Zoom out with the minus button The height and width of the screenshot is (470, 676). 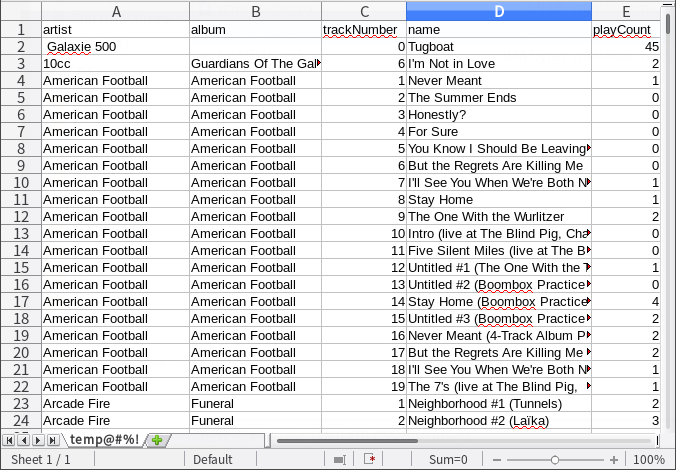(497, 460)
